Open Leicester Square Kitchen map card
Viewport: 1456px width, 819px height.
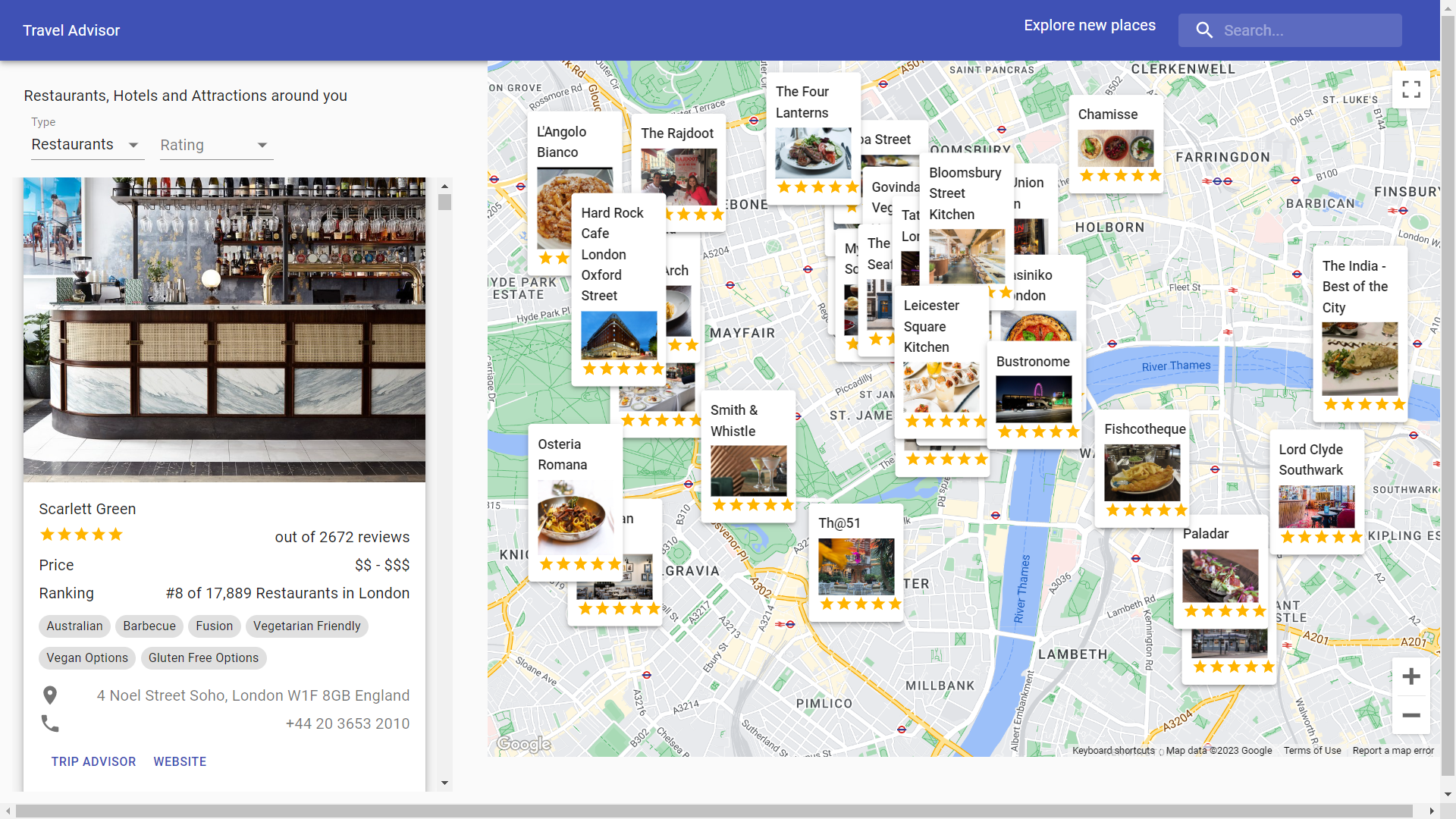pyautogui.click(x=941, y=360)
